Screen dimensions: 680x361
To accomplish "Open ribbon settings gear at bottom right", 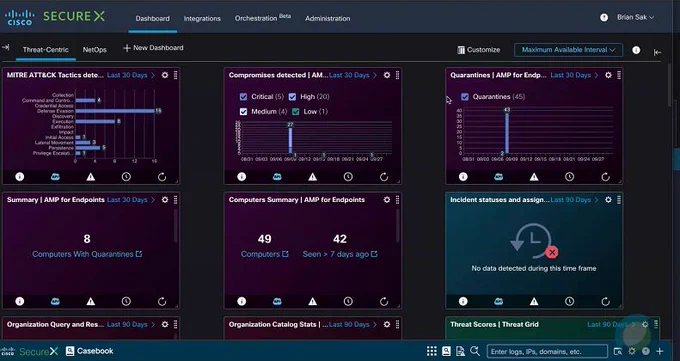I will coord(632,351).
